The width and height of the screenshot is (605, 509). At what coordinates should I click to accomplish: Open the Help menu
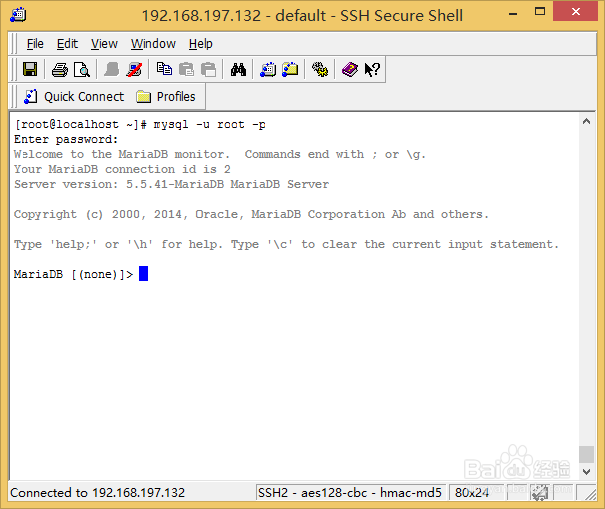pyautogui.click(x=201, y=44)
